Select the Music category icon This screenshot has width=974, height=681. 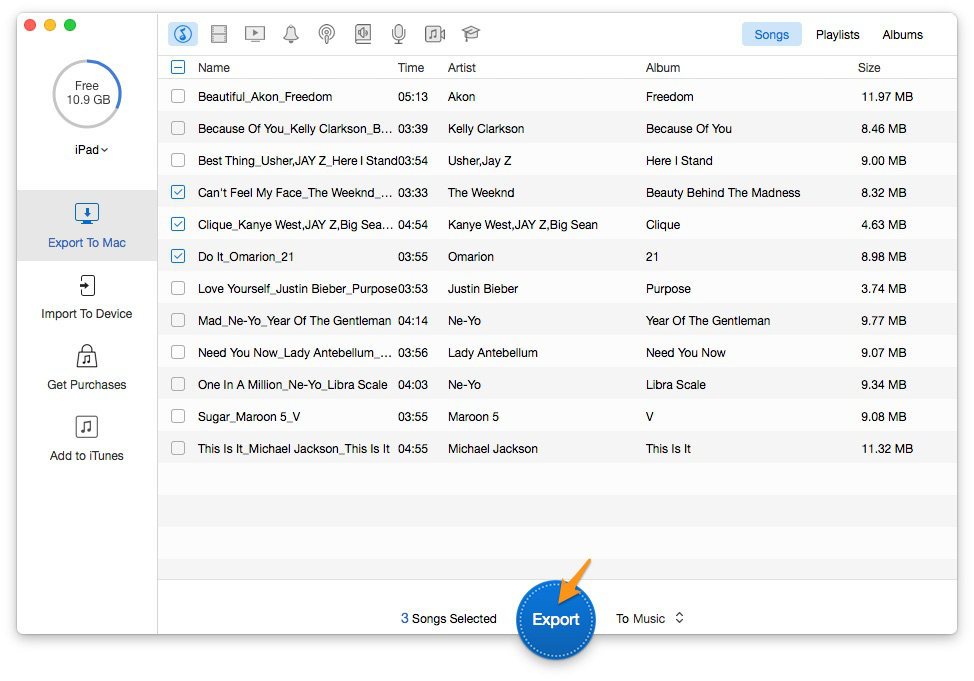(183, 33)
